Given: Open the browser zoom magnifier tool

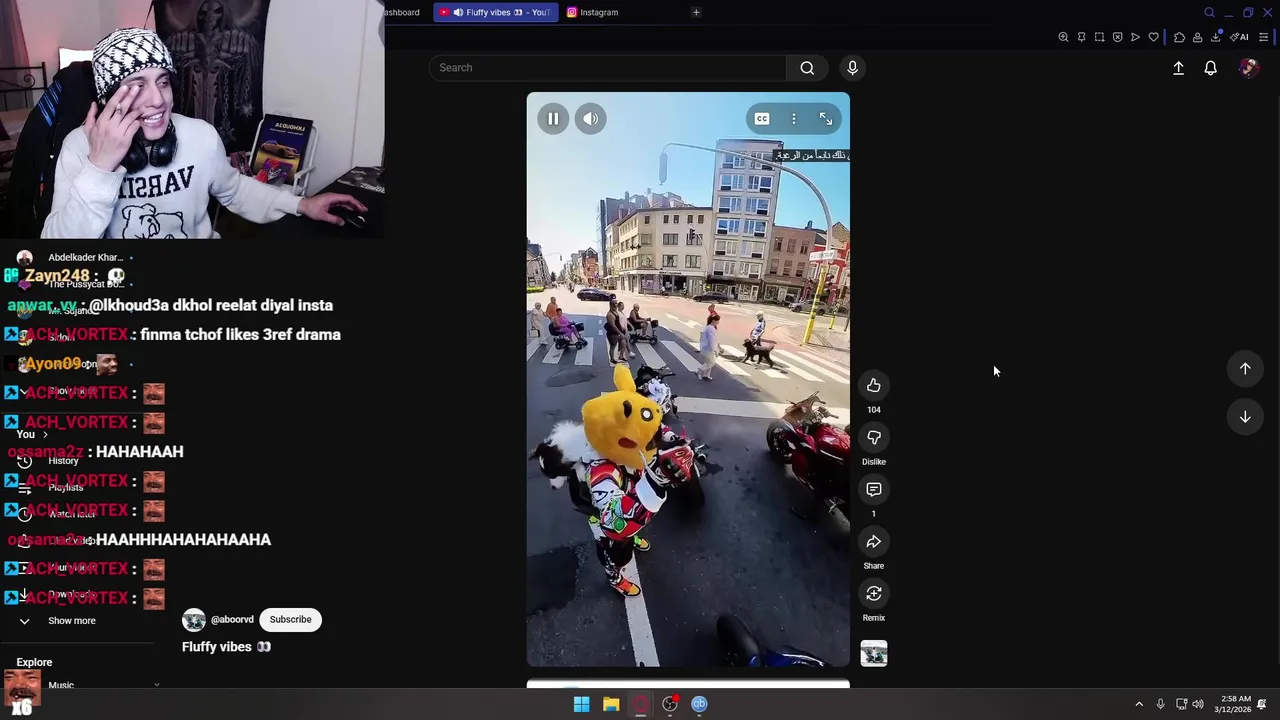Looking at the screenshot, I should click(x=1063, y=38).
